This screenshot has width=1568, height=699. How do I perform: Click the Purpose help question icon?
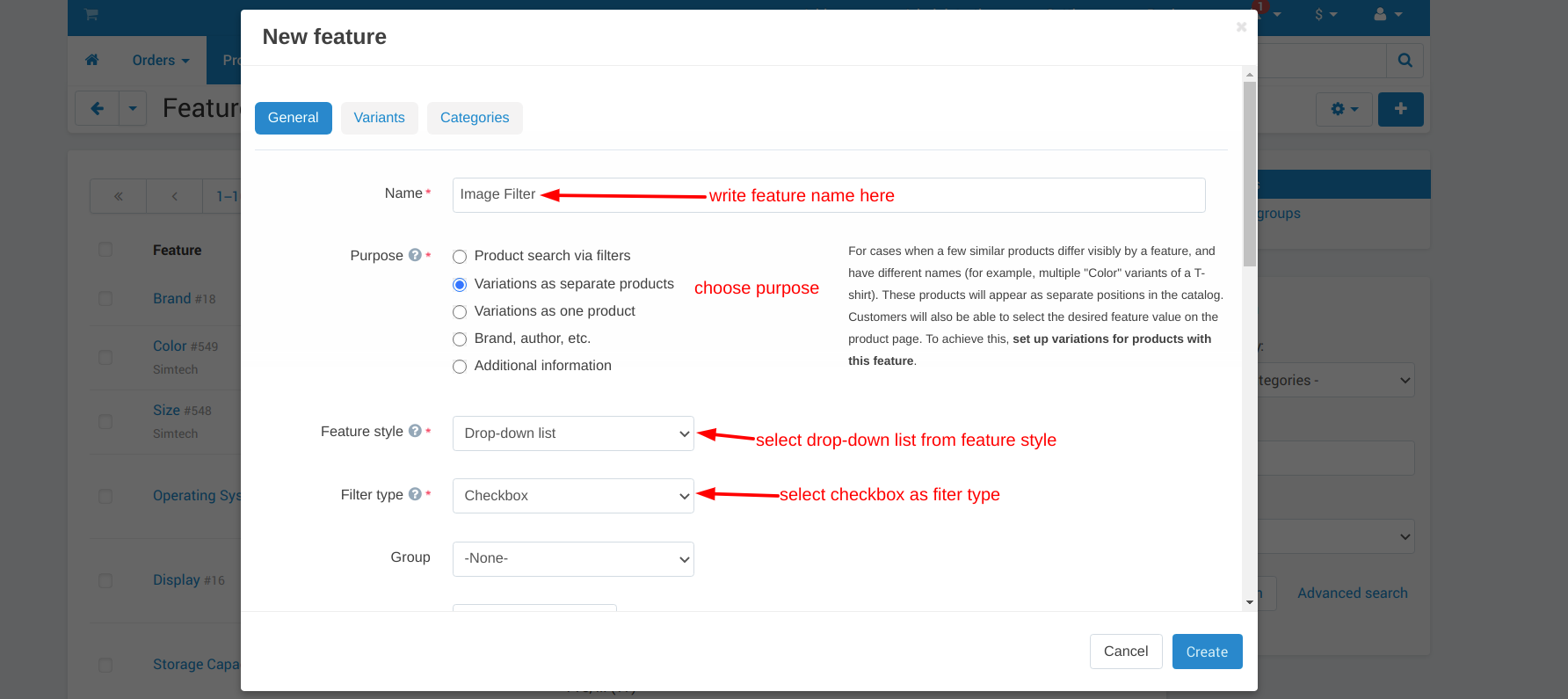tap(415, 255)
